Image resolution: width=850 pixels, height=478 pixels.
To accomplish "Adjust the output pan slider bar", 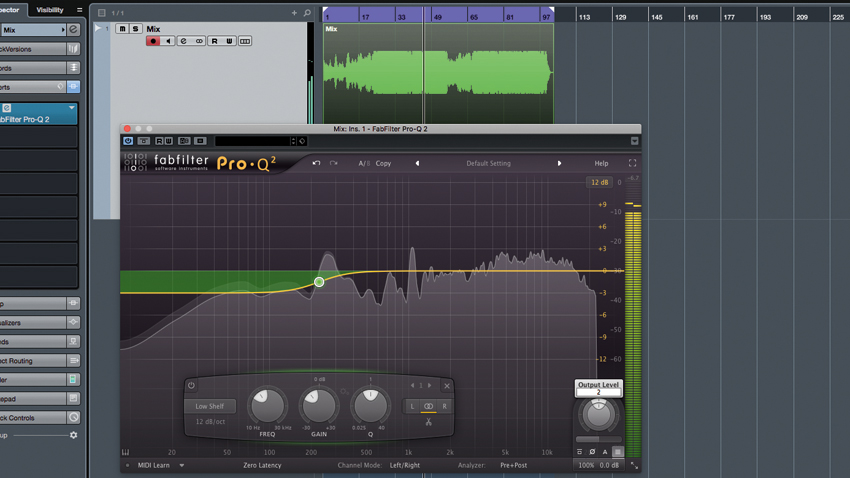I will point(598,439).
